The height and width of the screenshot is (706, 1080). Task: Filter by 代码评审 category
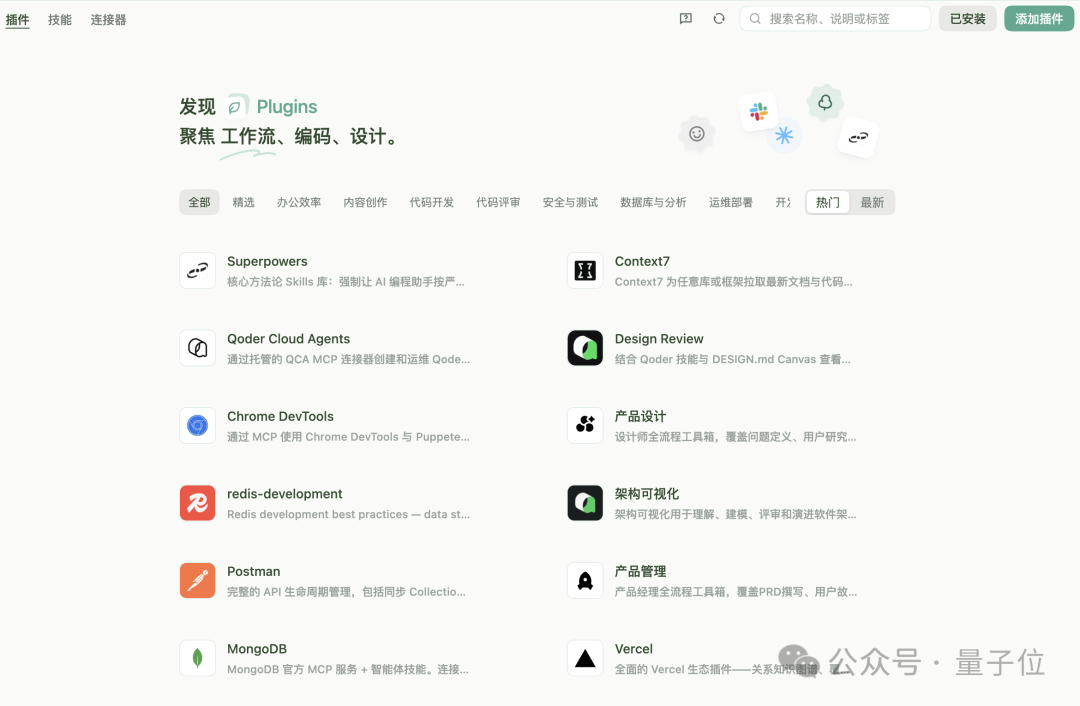tap(498, 203)
